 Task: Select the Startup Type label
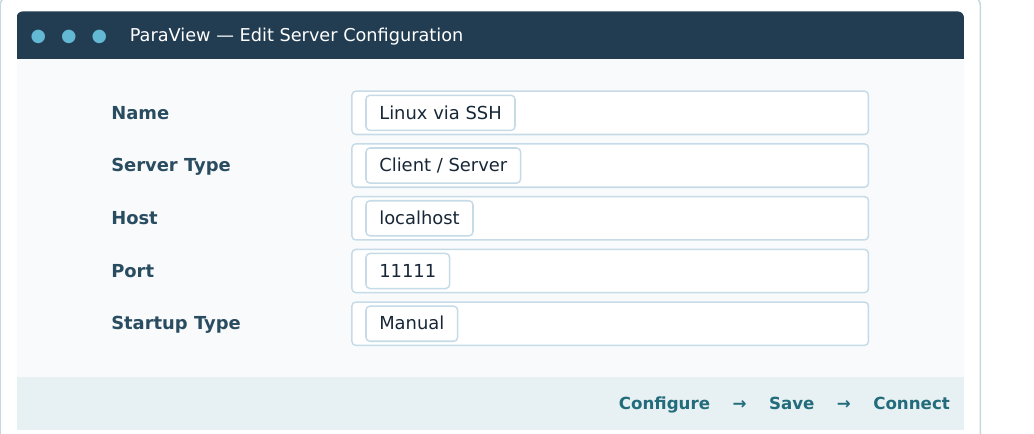[x=176, y=323]
